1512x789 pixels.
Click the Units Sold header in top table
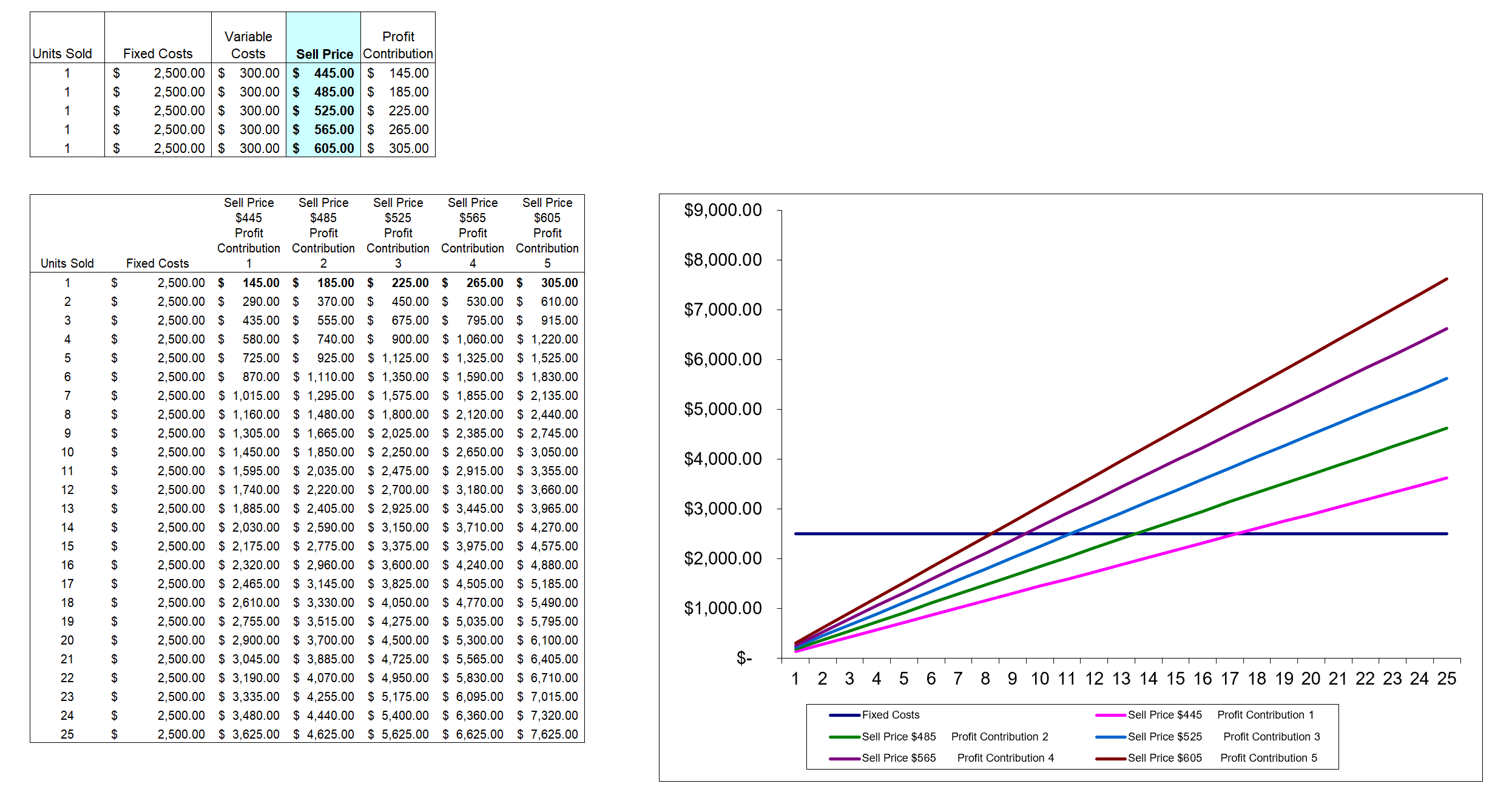coord(62,54)
